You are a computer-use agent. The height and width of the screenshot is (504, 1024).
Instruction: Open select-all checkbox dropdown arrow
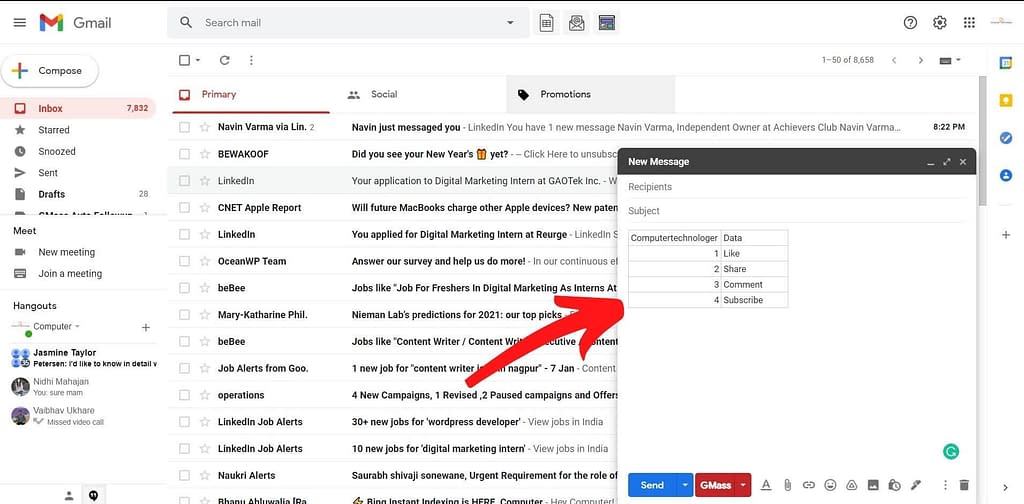198,60
